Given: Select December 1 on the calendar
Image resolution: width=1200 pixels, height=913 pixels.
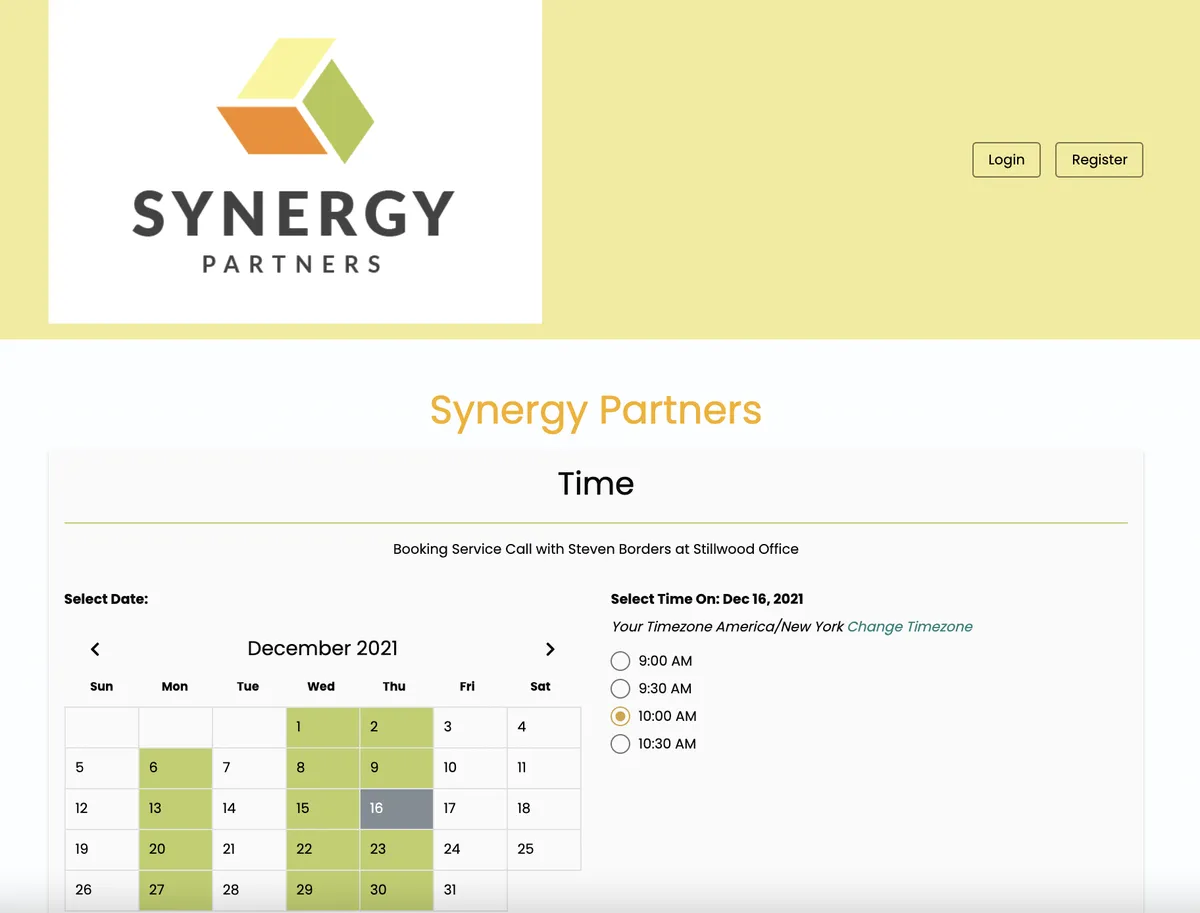Looking at the screenshot, I should pyautogui.click(x=323, y=727).
